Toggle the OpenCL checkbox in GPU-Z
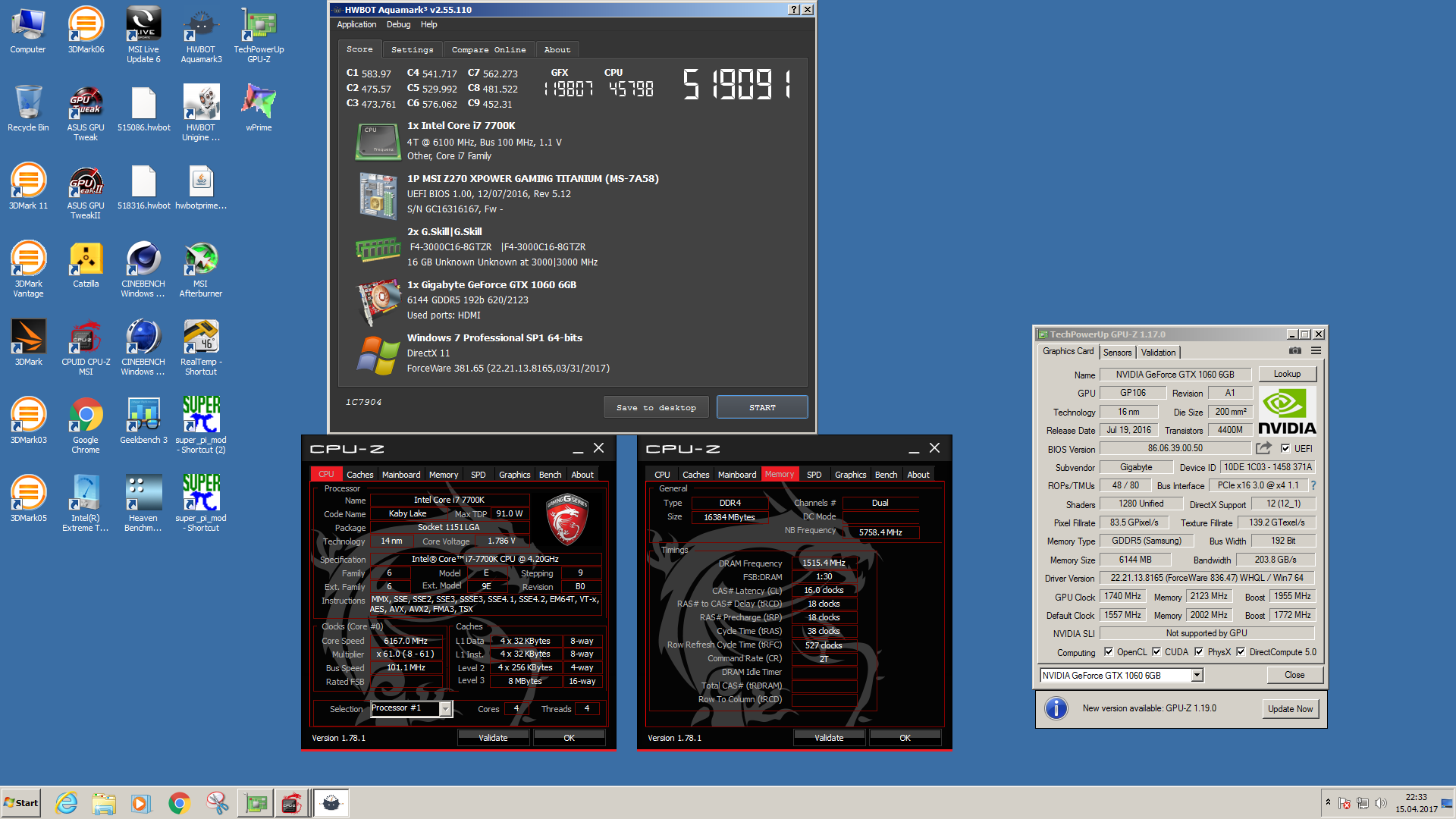This screenshot has height=819, width=1456. click(x=1109, y=651)
